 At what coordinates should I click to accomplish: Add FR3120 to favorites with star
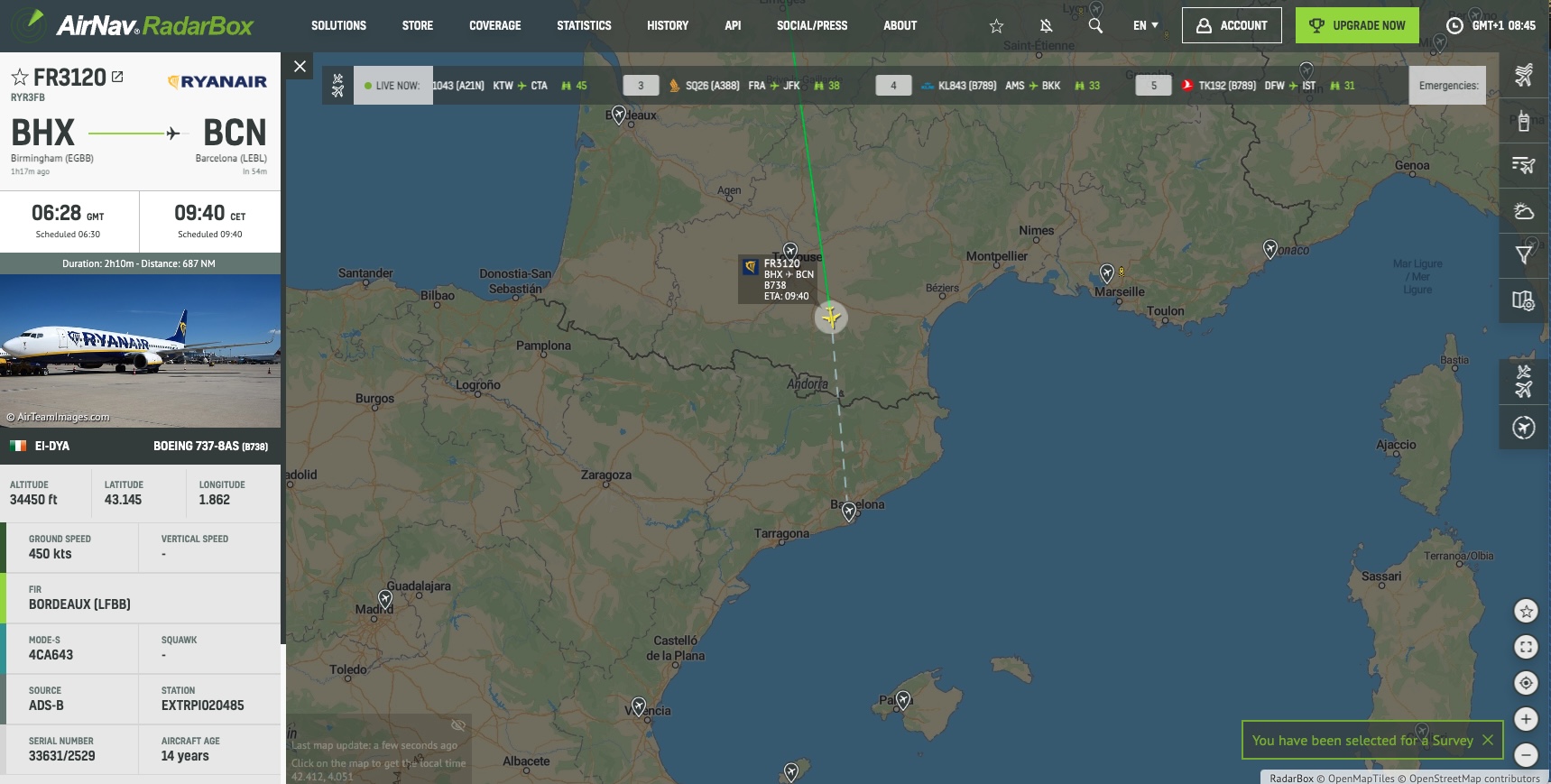20,78
